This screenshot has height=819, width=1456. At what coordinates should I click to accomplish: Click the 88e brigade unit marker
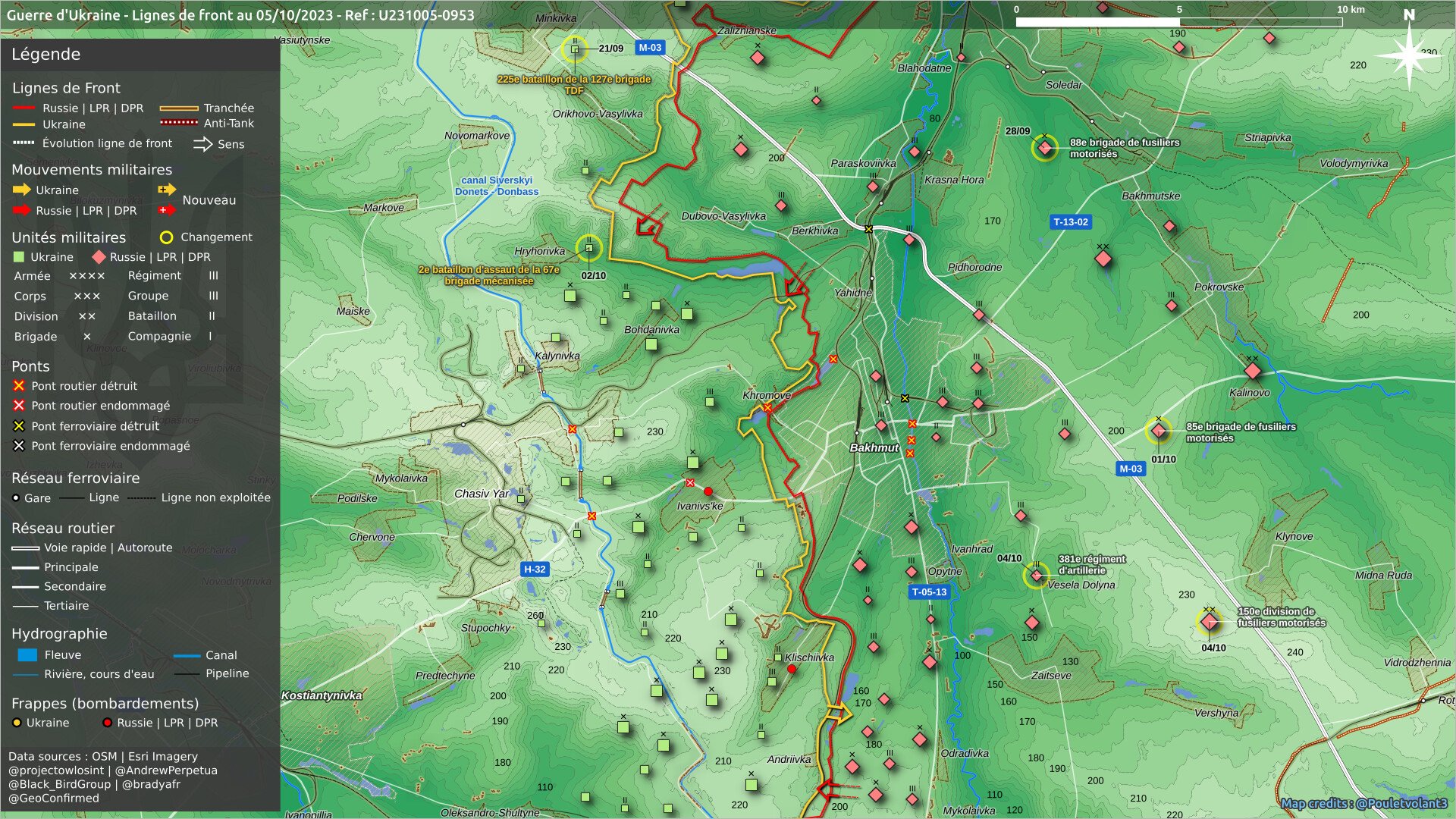(x=1044, y=147)
